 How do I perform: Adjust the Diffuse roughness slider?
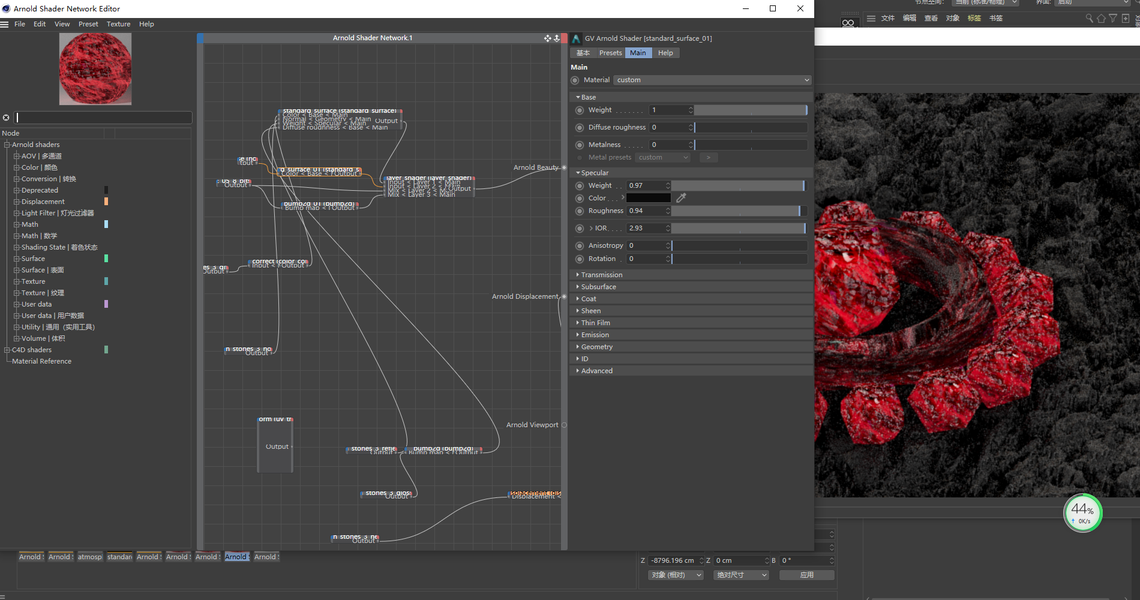(x=750, y=127)
